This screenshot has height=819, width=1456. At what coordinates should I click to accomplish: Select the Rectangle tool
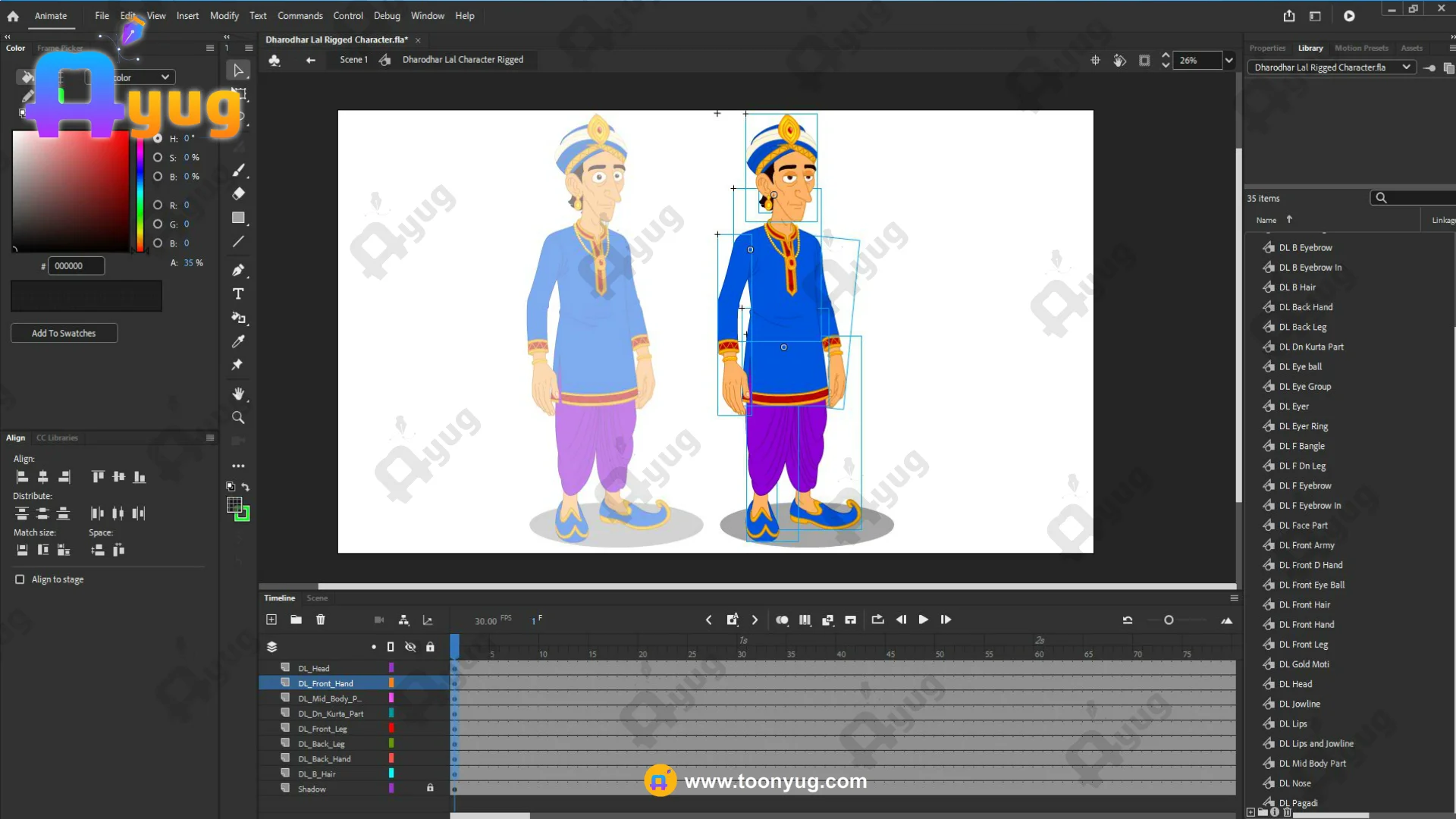[x=238, y=218]
